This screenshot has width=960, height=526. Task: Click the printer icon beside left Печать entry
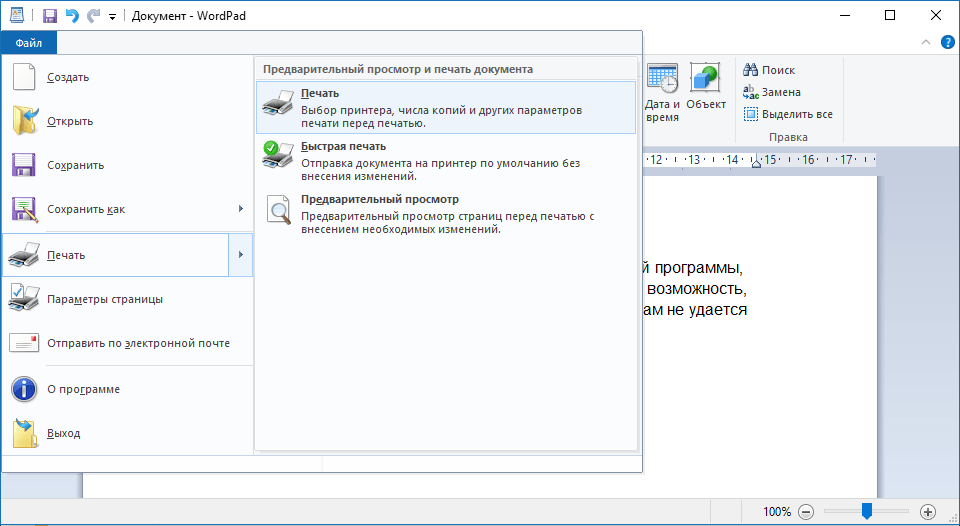click(24, 255)
